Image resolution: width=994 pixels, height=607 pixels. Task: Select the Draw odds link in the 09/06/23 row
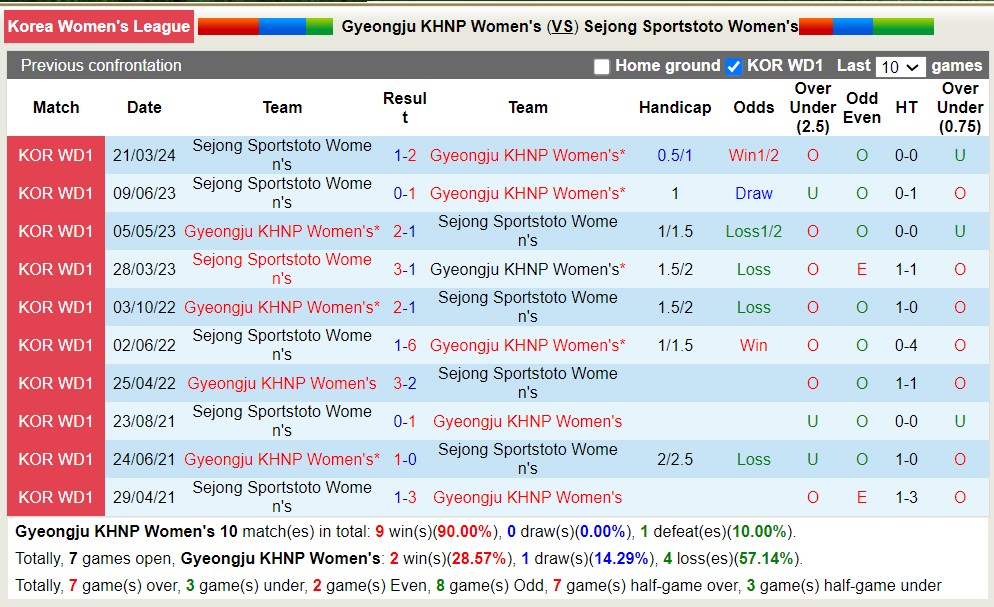(753, 194)
